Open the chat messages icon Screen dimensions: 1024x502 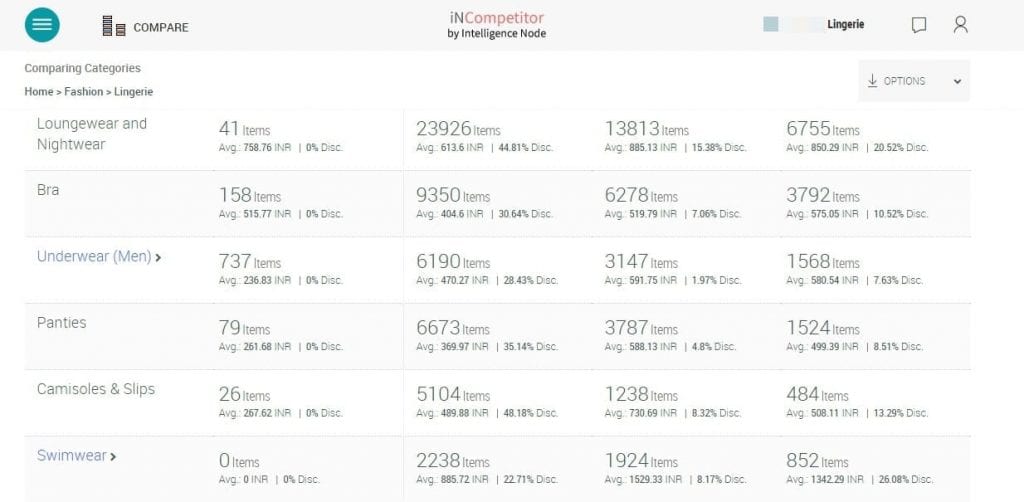[919, 25]
